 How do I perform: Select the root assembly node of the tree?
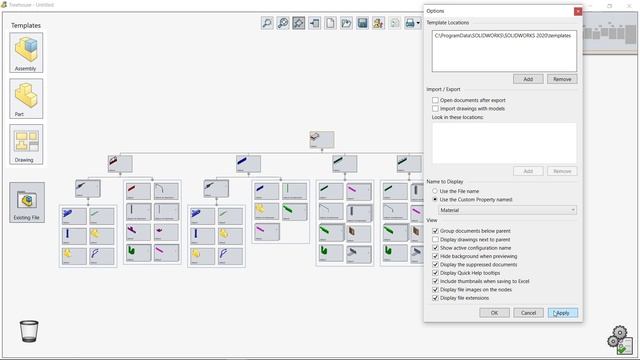click(322, 140)
